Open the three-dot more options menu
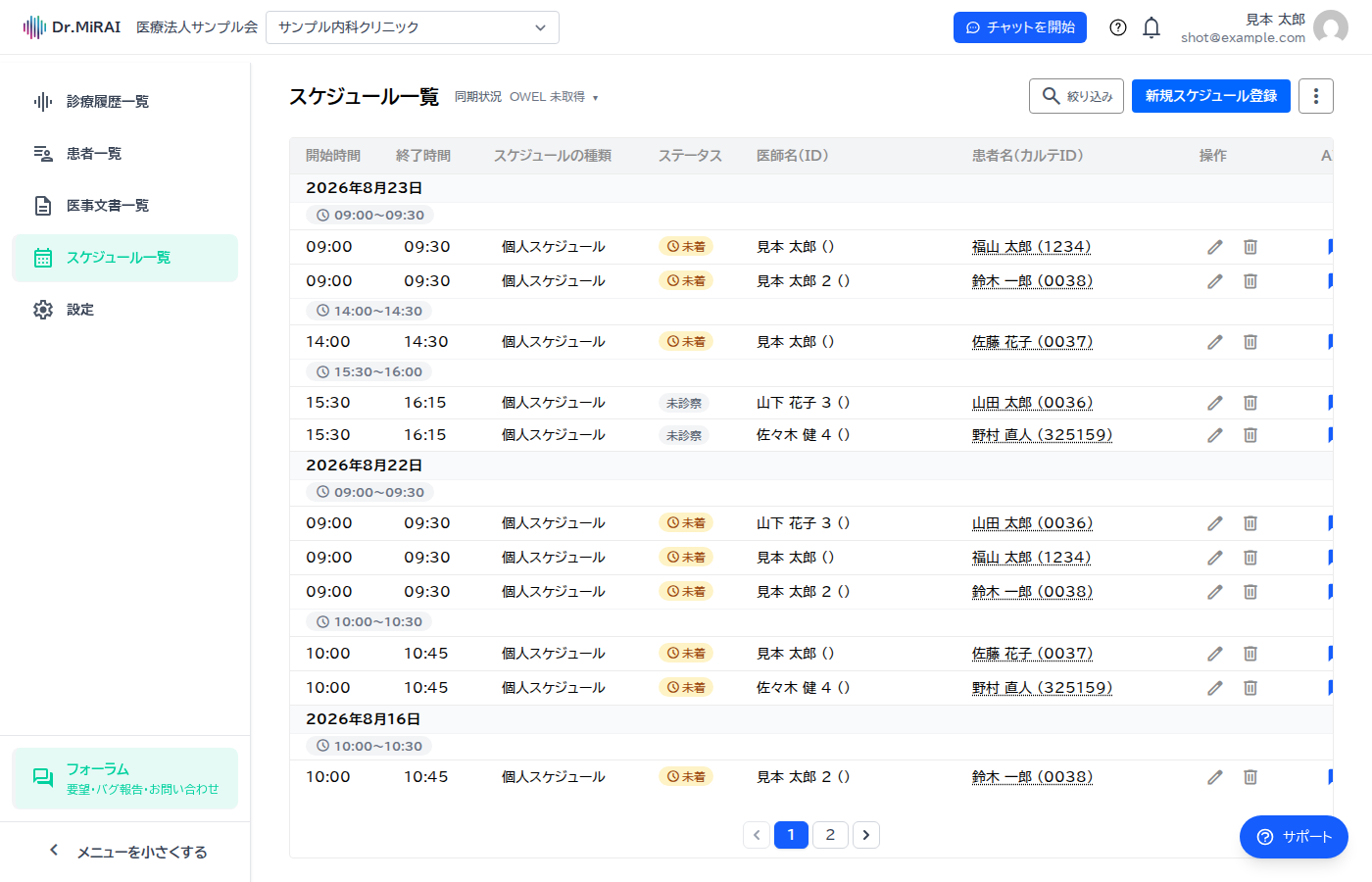Image resolution: width=1372 pixels, height=882 pixels. coord(1316,96)
